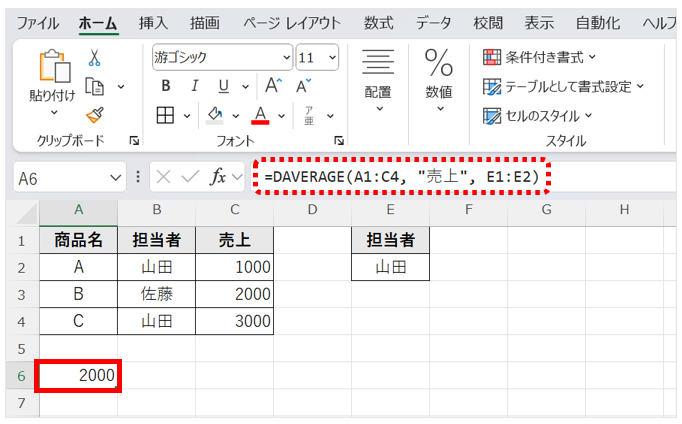Screen dimensions: 682x424
Task: Click Cell Styles (セルのスタイル) icon
Action: [x=492, y=116]
